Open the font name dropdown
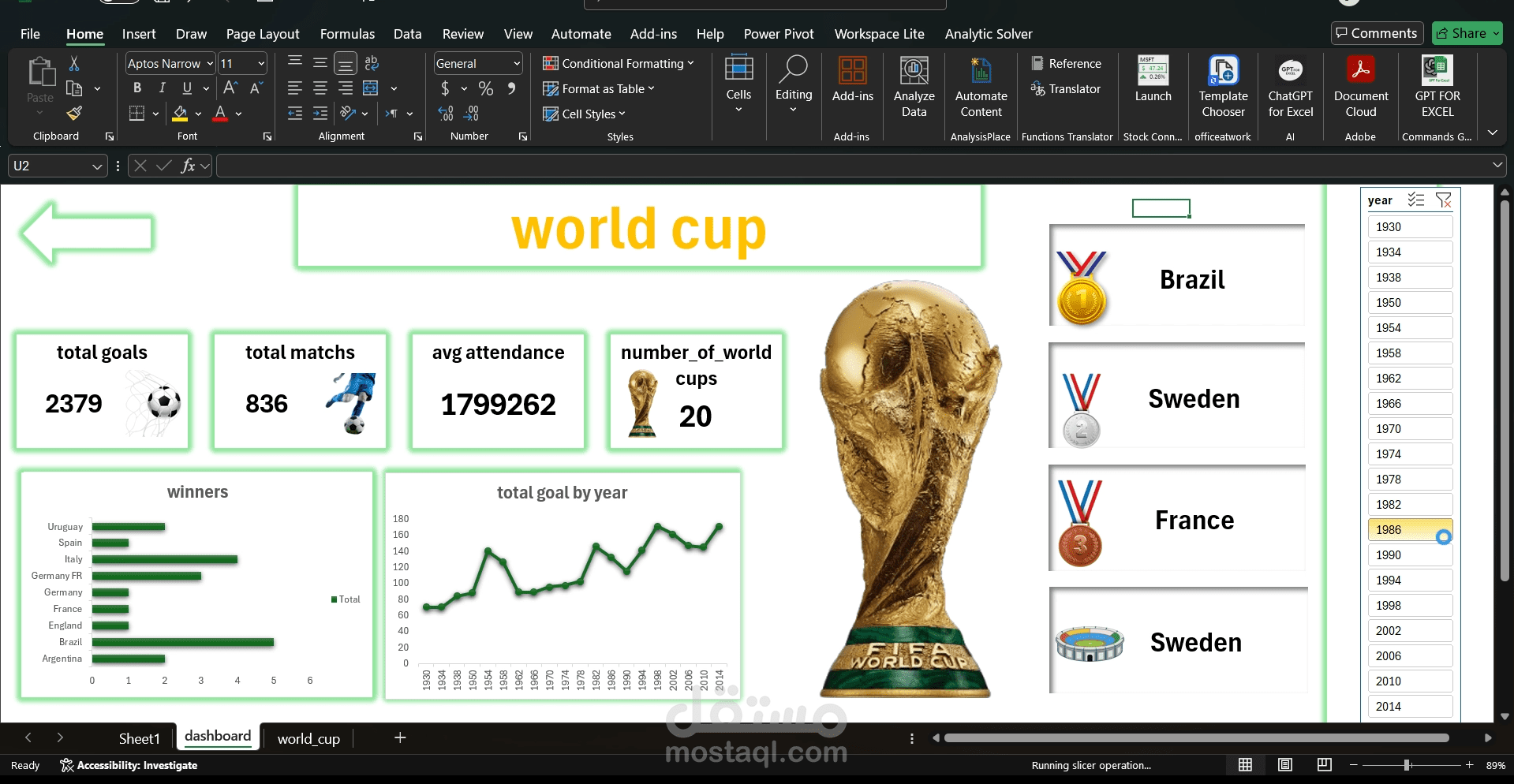The image size is (1514, 784). [210, 63]
